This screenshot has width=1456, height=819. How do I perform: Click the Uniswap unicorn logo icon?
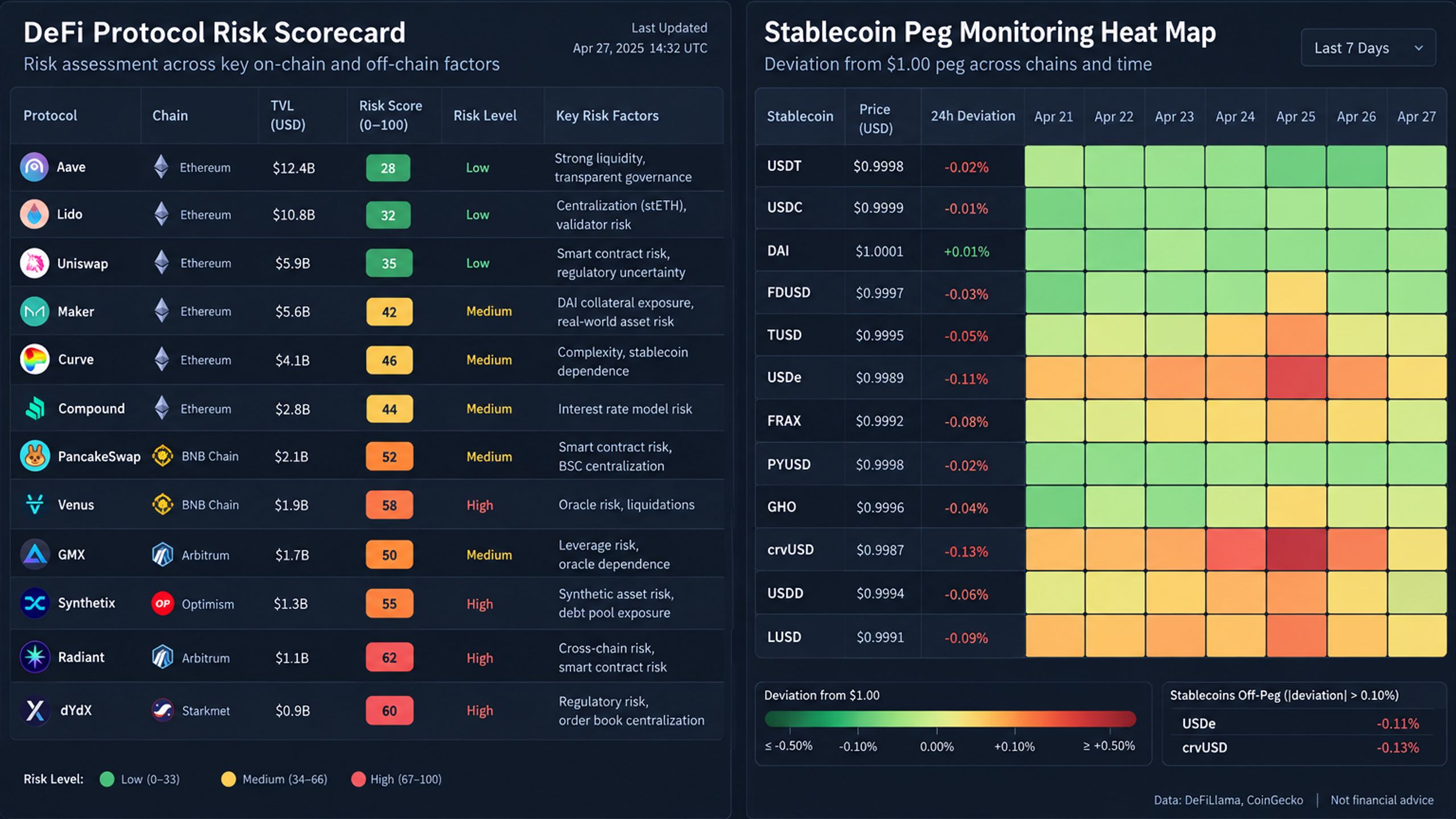pyautogui.click(x=34, y=263)
